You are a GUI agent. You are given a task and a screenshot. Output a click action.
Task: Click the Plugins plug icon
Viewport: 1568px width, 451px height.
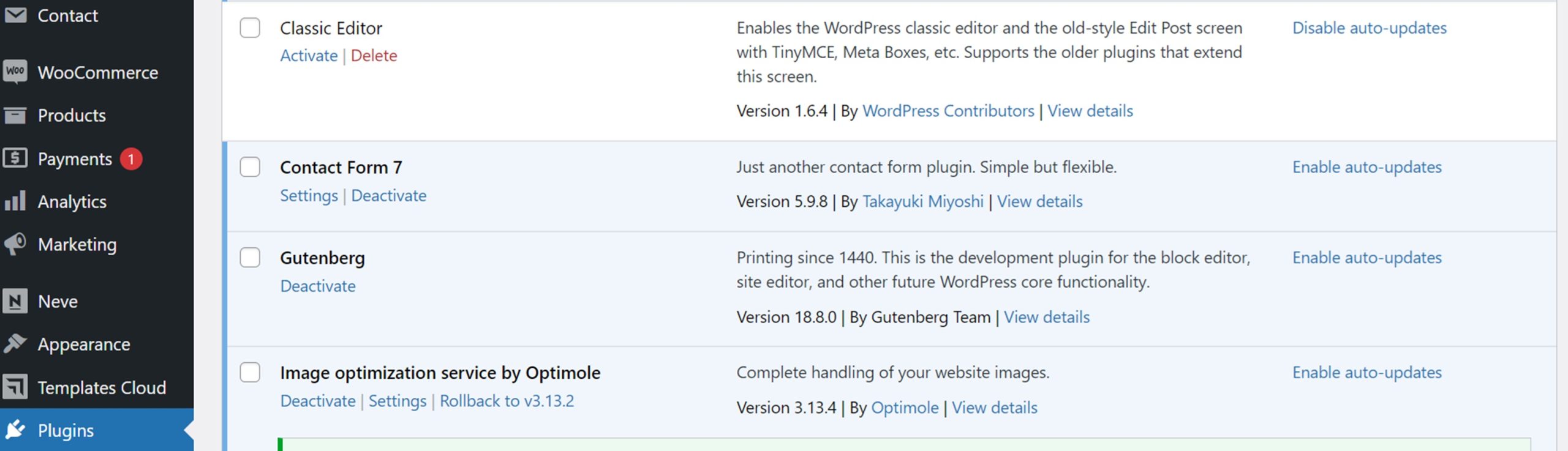(15, 430)
